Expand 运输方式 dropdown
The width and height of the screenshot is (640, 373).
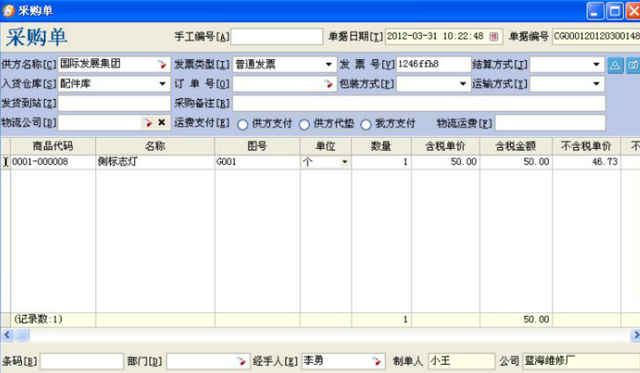tap(596, 84)
